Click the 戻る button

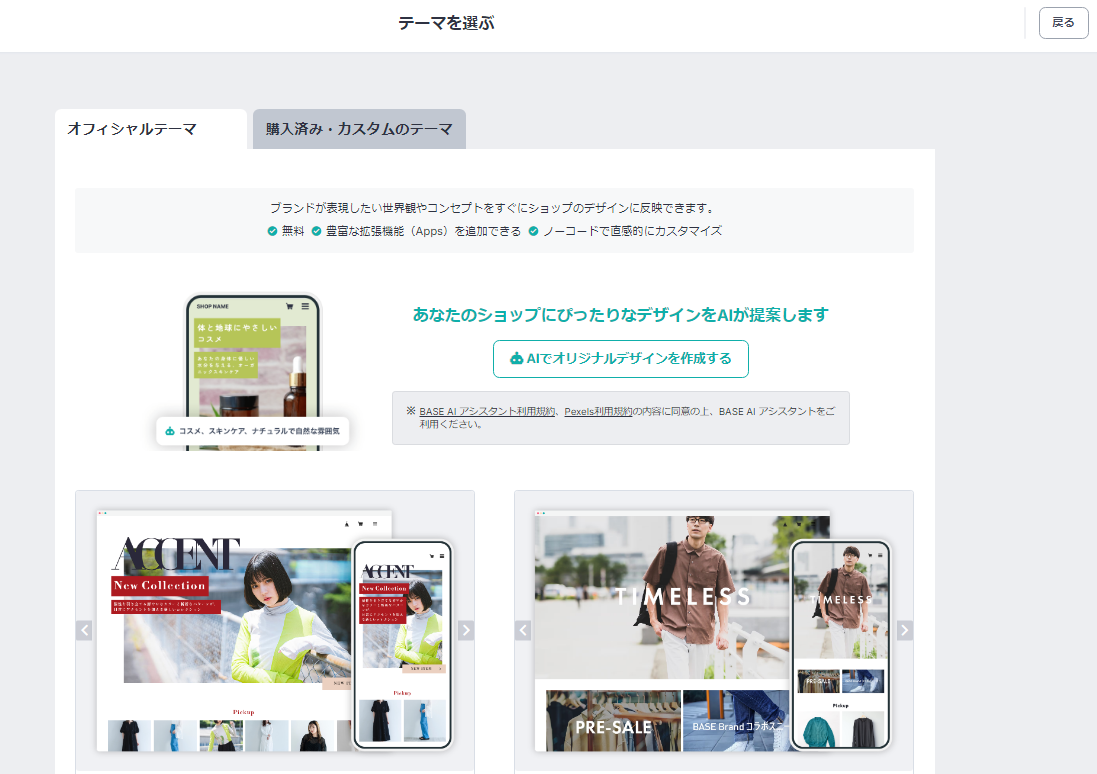click(x=1063, y=23)
